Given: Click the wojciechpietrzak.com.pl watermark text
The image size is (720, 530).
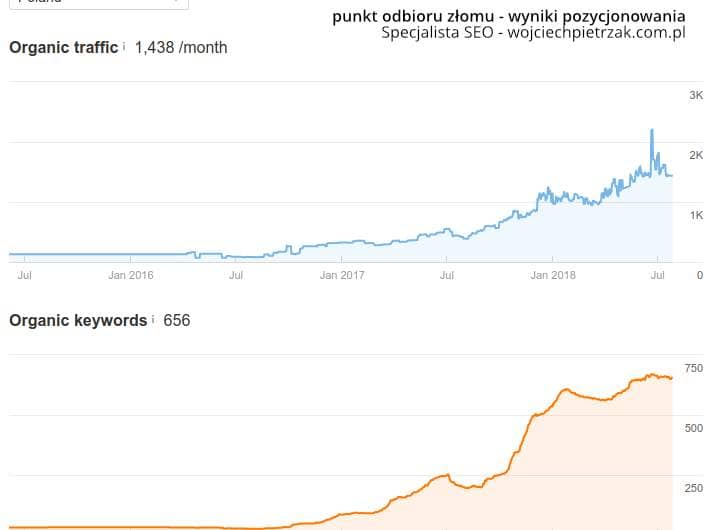Looking at the screenshot, I should (596, 33).
